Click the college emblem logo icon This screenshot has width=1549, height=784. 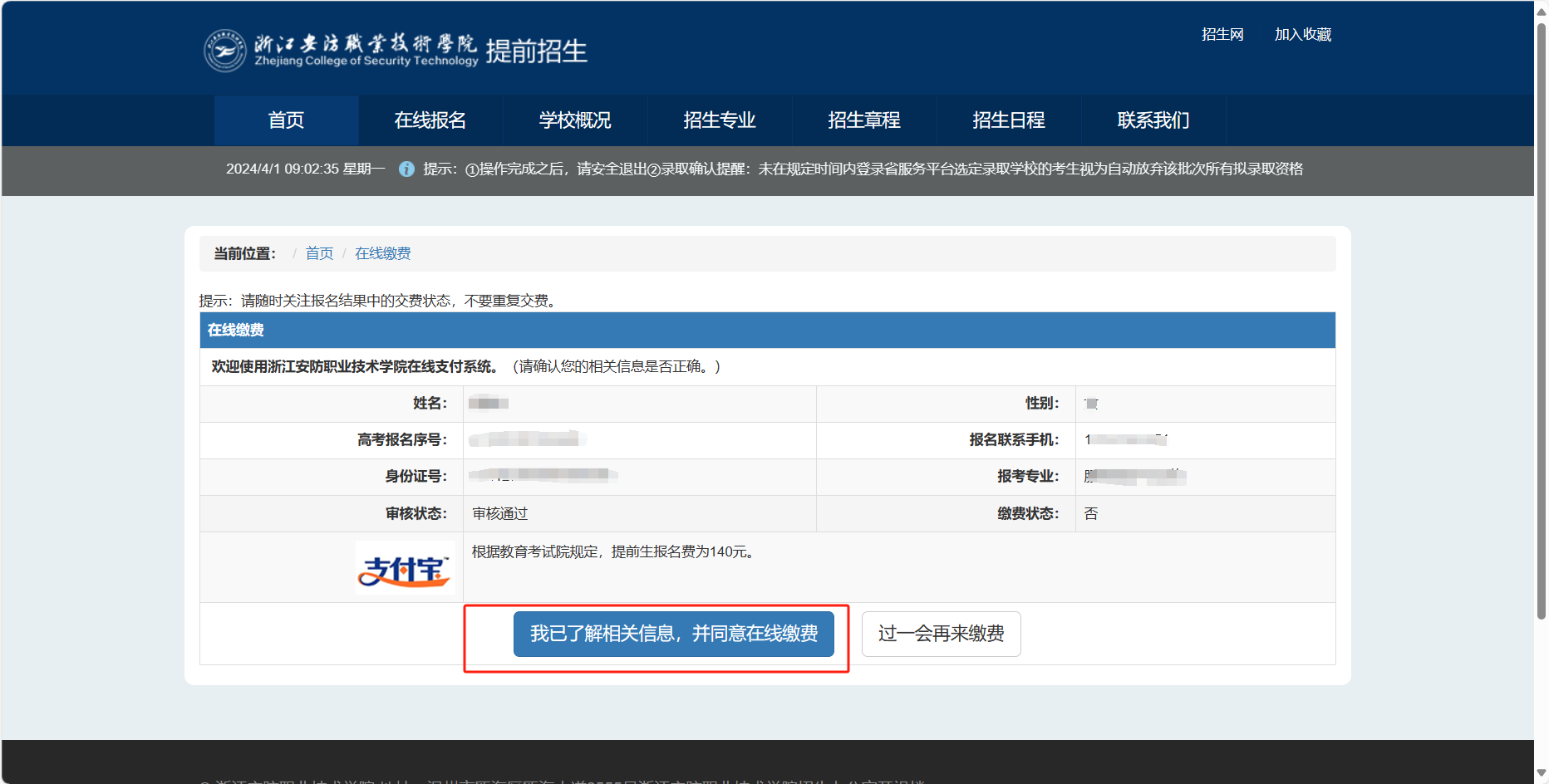(x=225, y=51)
